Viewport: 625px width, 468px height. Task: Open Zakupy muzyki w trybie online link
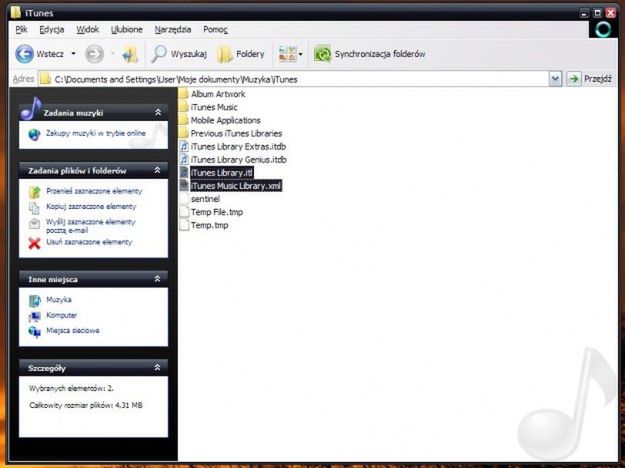click(96, 133)
